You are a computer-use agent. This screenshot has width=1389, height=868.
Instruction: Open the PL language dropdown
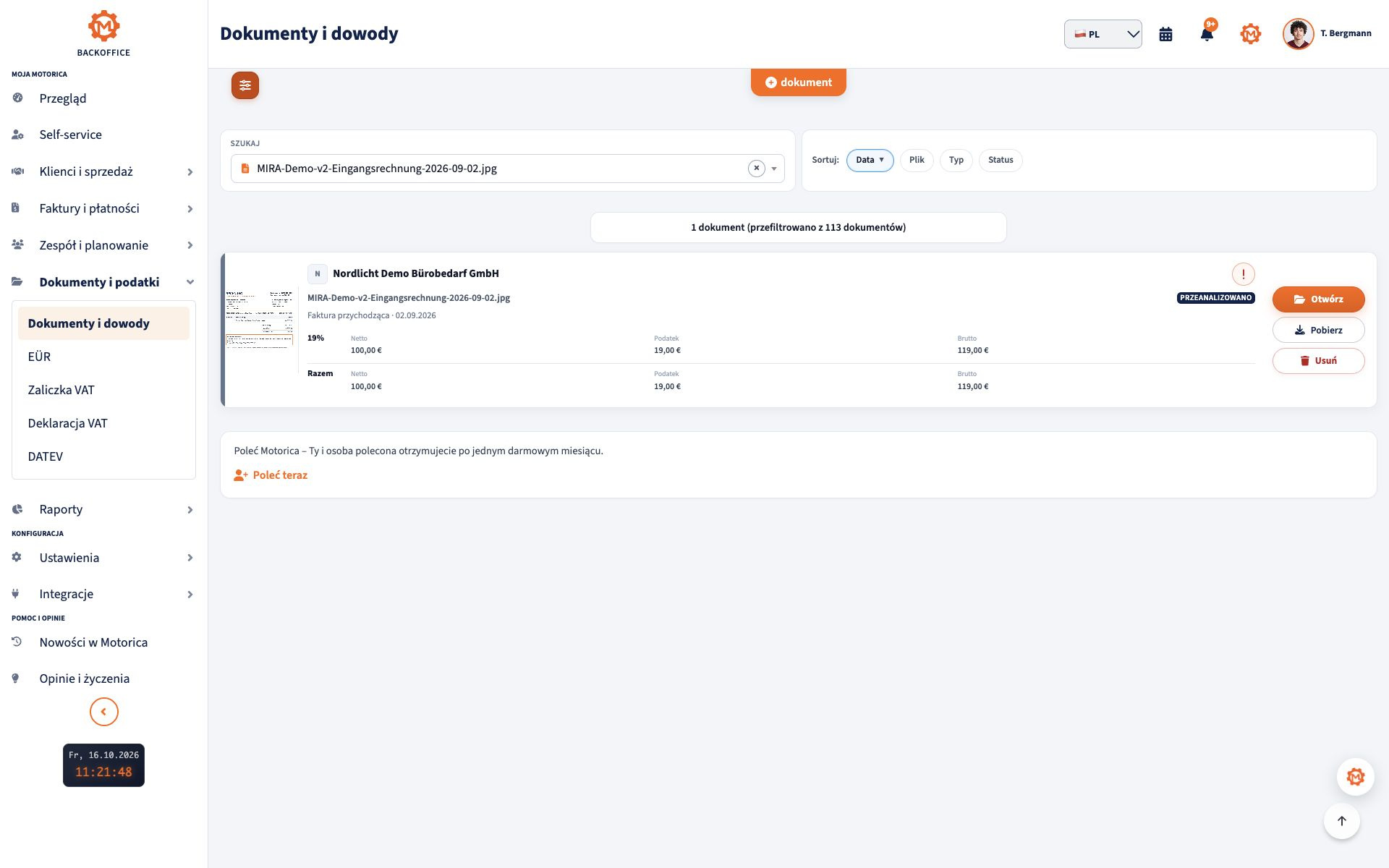pyautogui.click(x=1103, y=34)
